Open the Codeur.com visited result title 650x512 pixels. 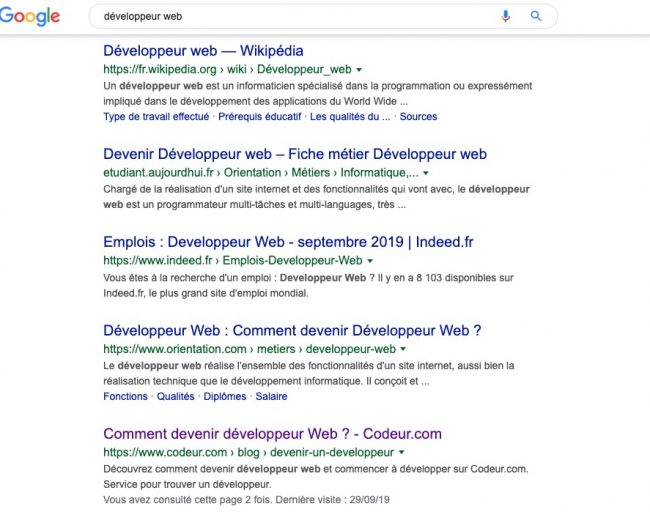pos(272,434)
